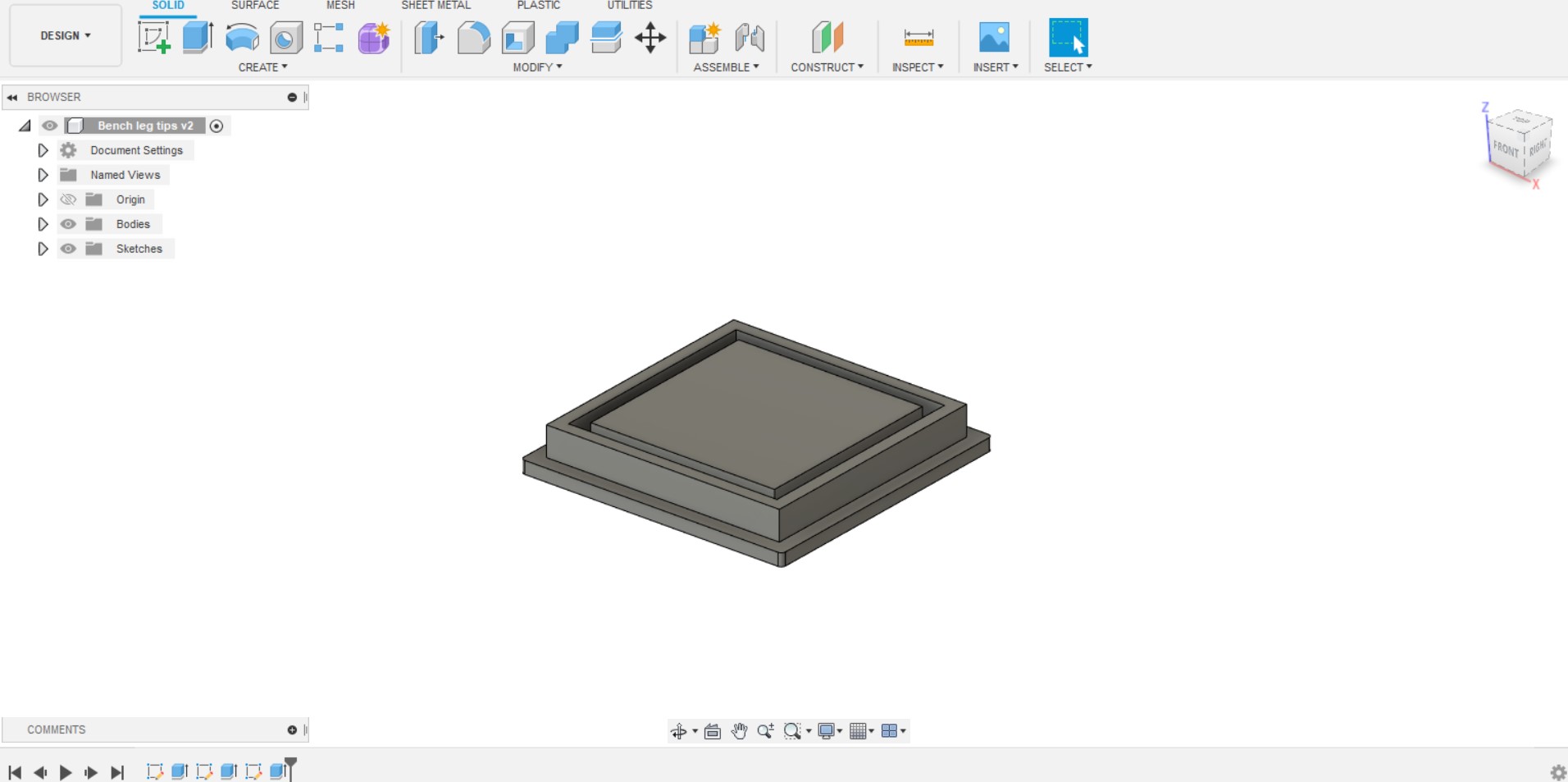Screen dimensions: 1568x782
Task: Open timeline settings gear icon
Action: [1558, 772]
